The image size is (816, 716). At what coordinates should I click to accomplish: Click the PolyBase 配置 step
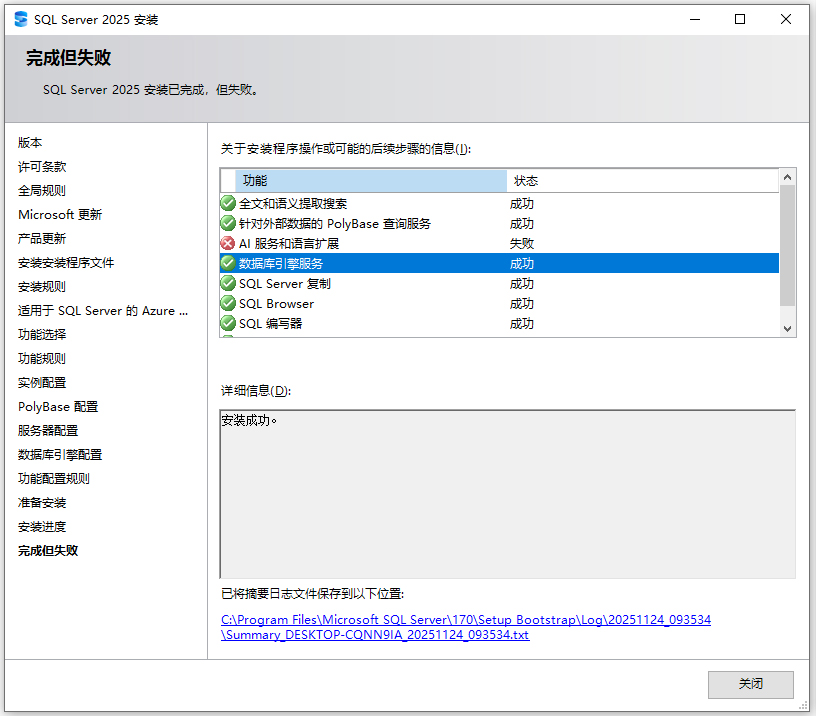58,406
